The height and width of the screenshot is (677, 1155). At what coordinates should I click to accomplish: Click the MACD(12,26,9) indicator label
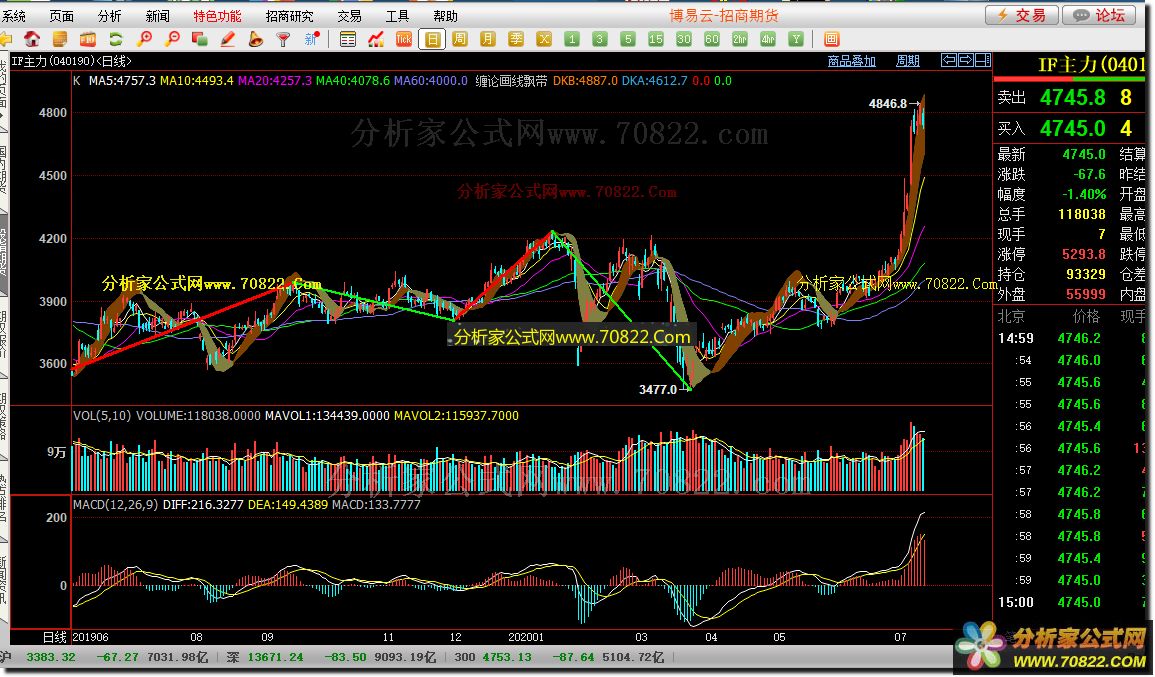116,505
